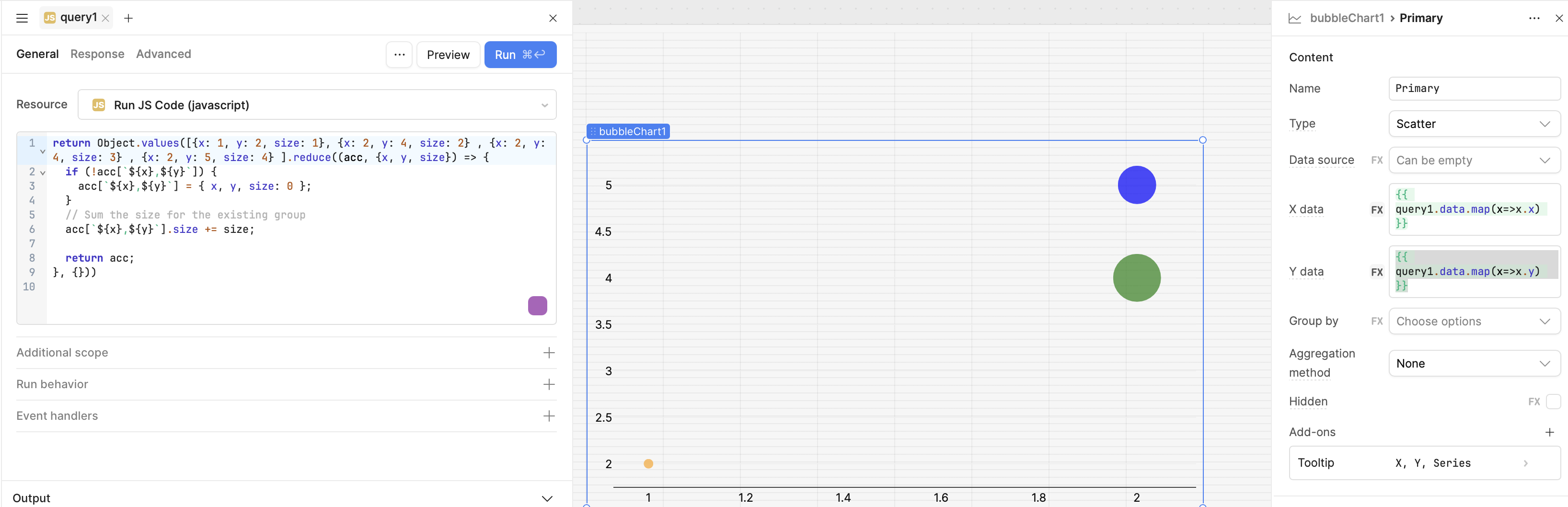Viewport: 1568px width, 507px height.
Task: Open the Resource dropdown
Action: (317, 104)
